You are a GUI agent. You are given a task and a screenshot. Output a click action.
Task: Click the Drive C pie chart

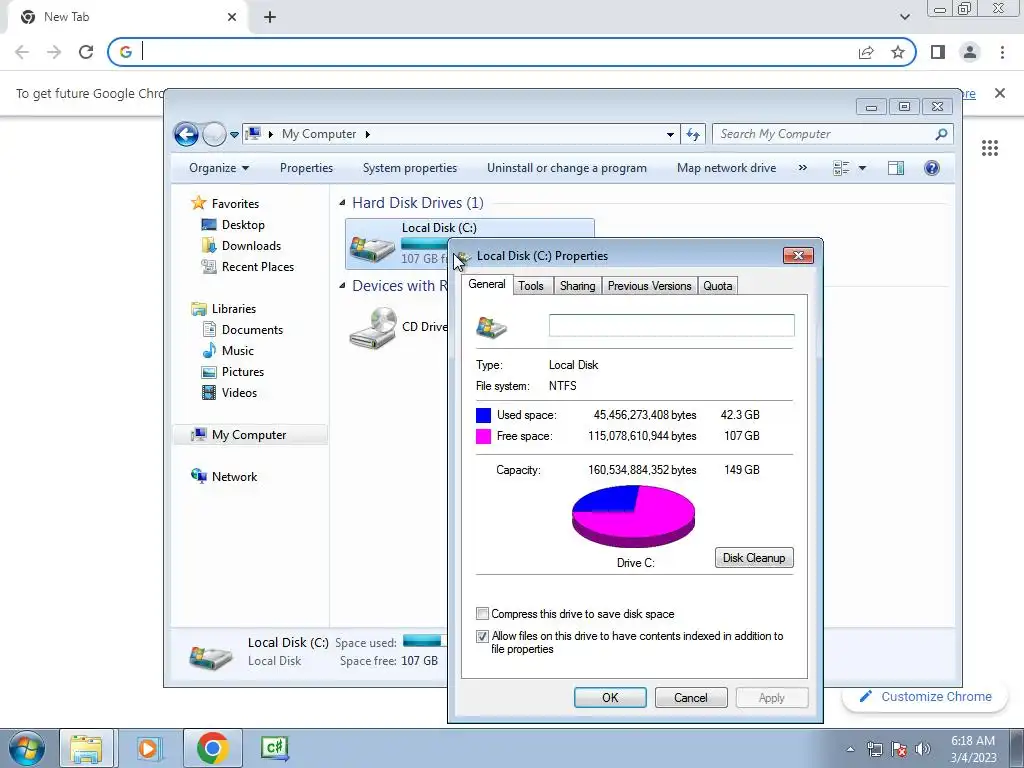[x=633, y=516]
